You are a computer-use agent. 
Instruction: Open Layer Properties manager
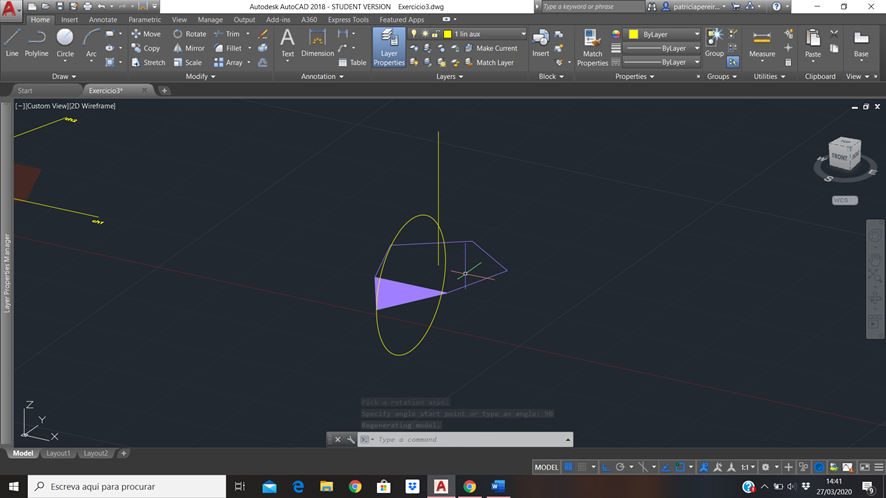pyautogui.click(x=389, y=47)
